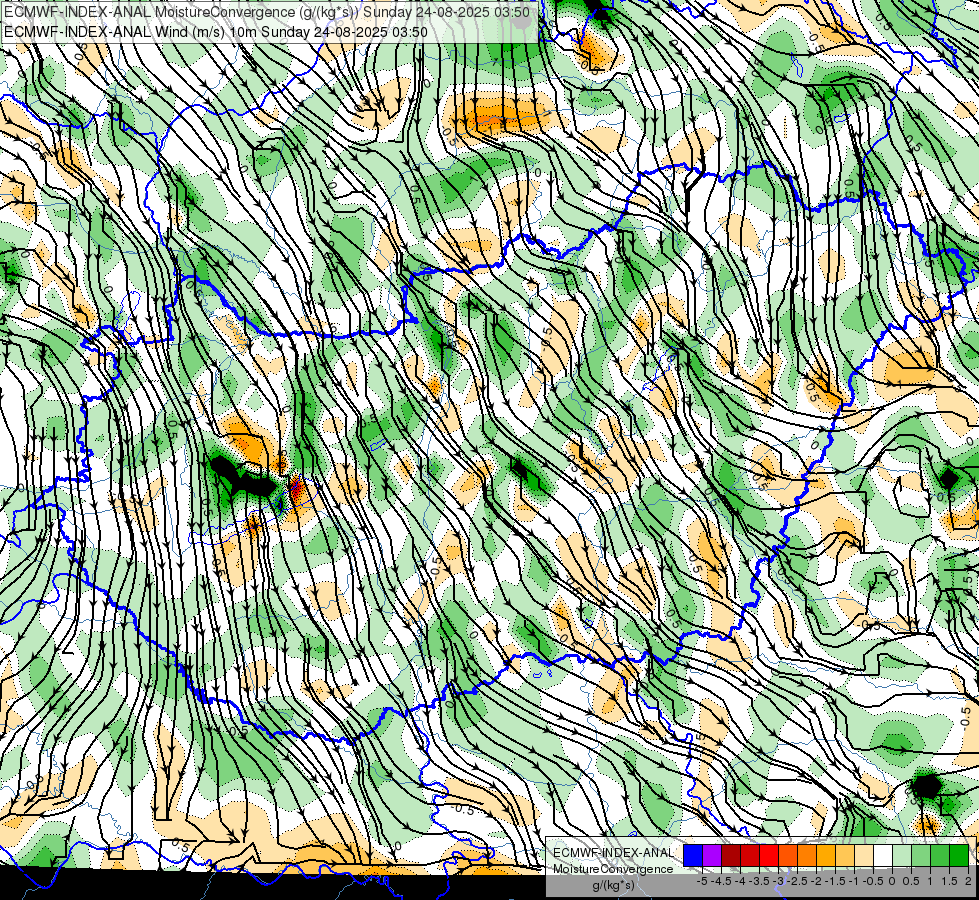Click the '-5' legend scale value

tap(702, 881)
